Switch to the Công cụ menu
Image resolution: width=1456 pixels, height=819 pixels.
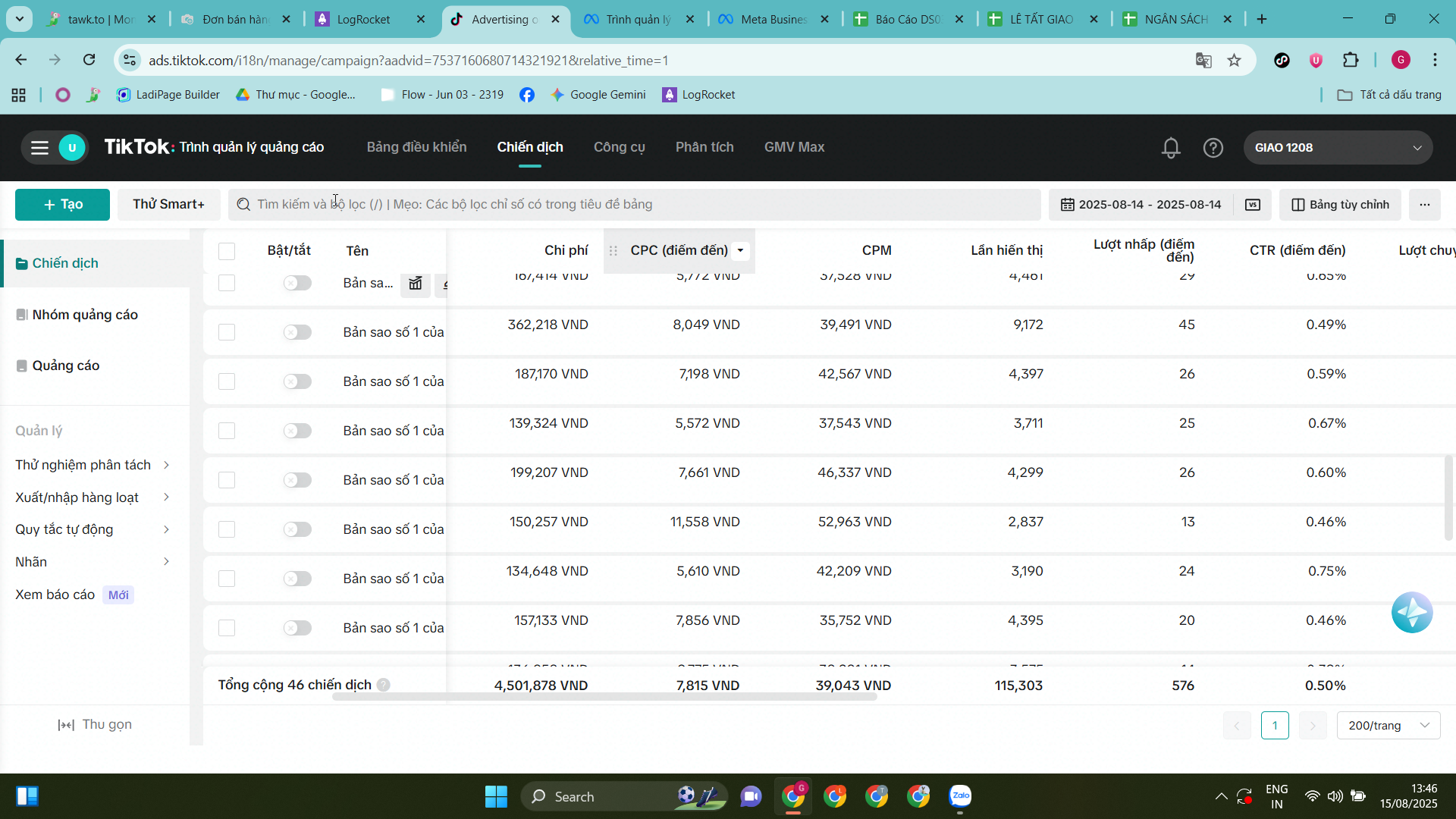619,147
